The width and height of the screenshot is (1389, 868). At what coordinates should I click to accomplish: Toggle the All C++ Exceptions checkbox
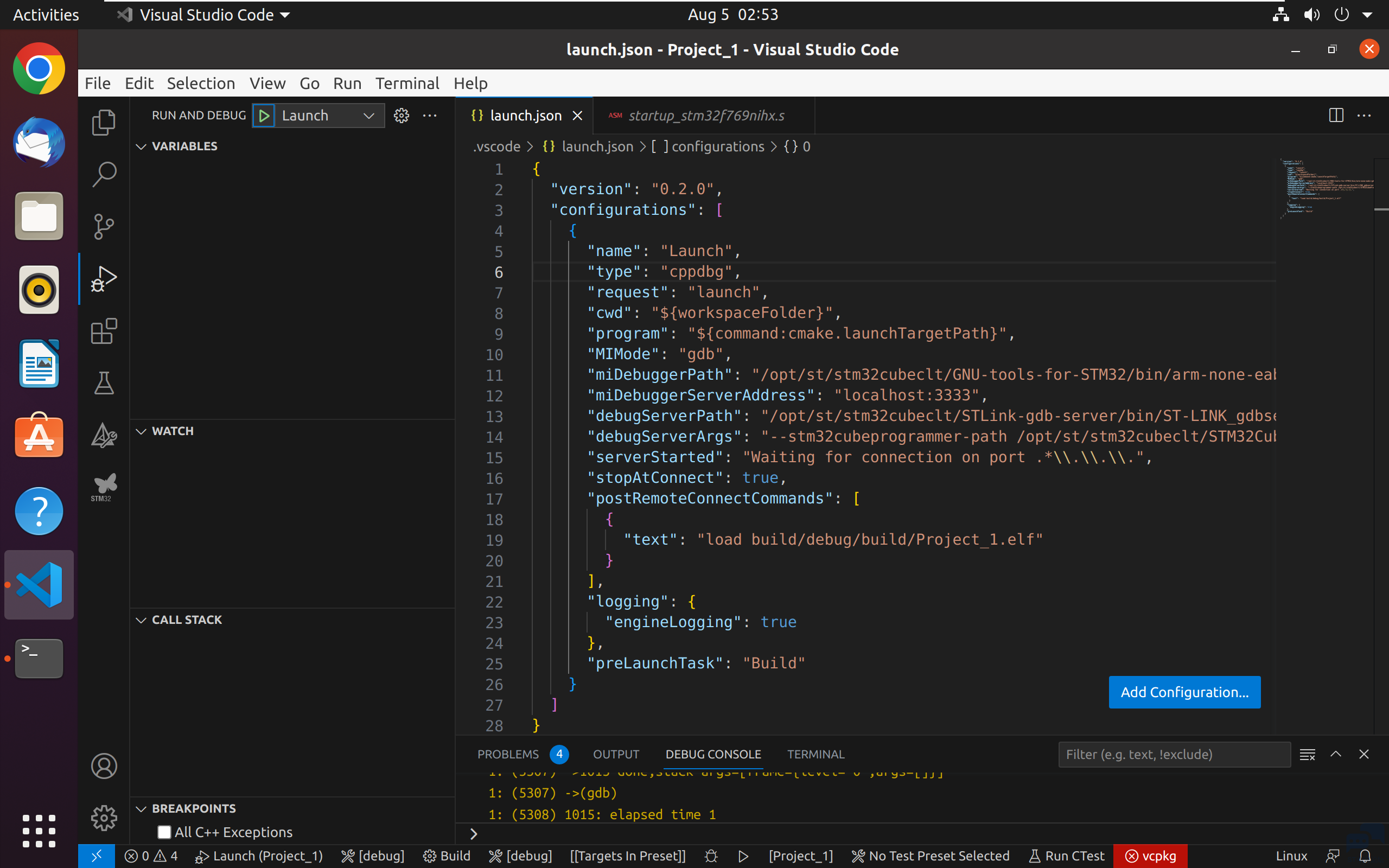(165, 832)
